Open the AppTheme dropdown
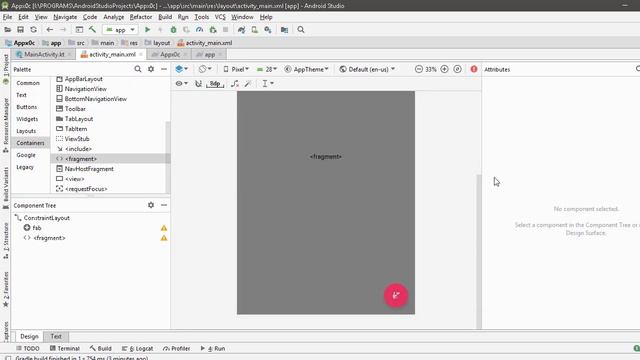Image resolution: width=640 pixels, height=360 pixels. (306, 69)
